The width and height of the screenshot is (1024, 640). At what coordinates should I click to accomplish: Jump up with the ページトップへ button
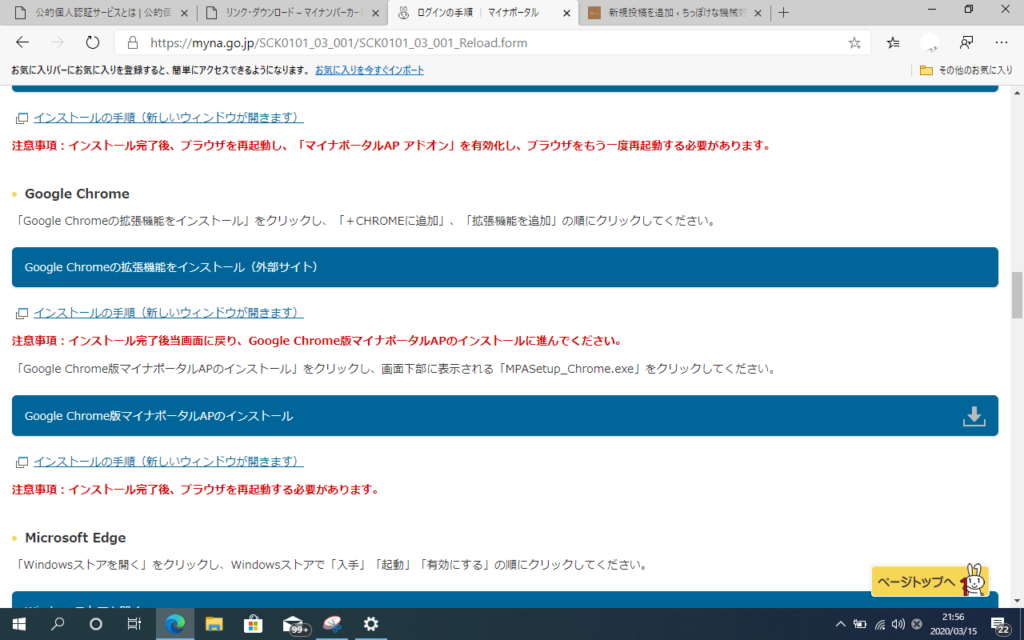click(x=930, y=581)
